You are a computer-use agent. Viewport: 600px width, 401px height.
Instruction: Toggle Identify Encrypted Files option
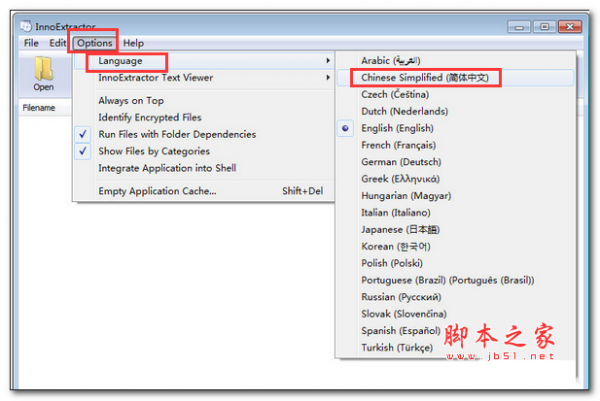[203, 117]
